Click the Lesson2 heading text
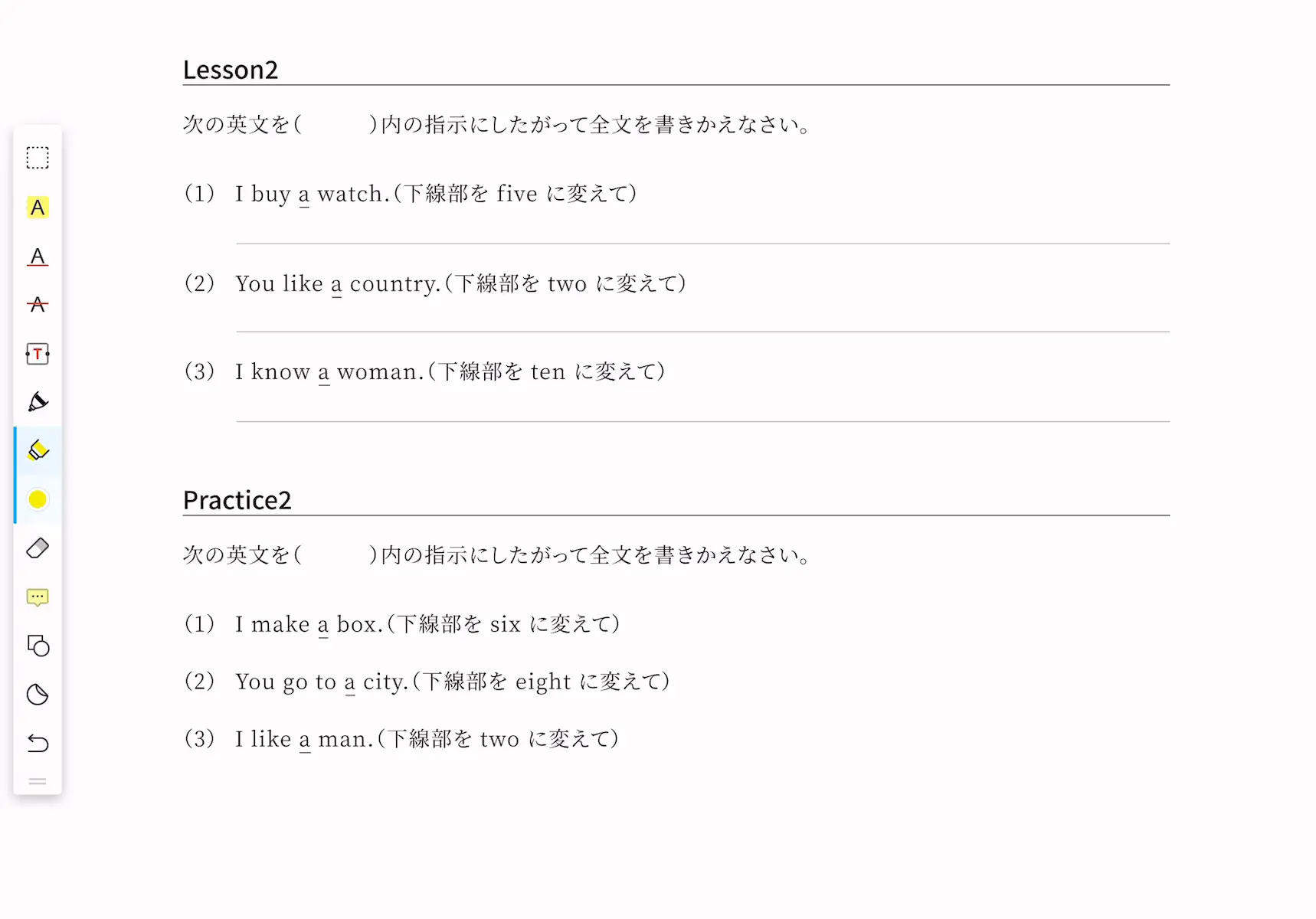Image resolution: width=1316 pixels, height=919 pixels. click(x=231, y=70)
